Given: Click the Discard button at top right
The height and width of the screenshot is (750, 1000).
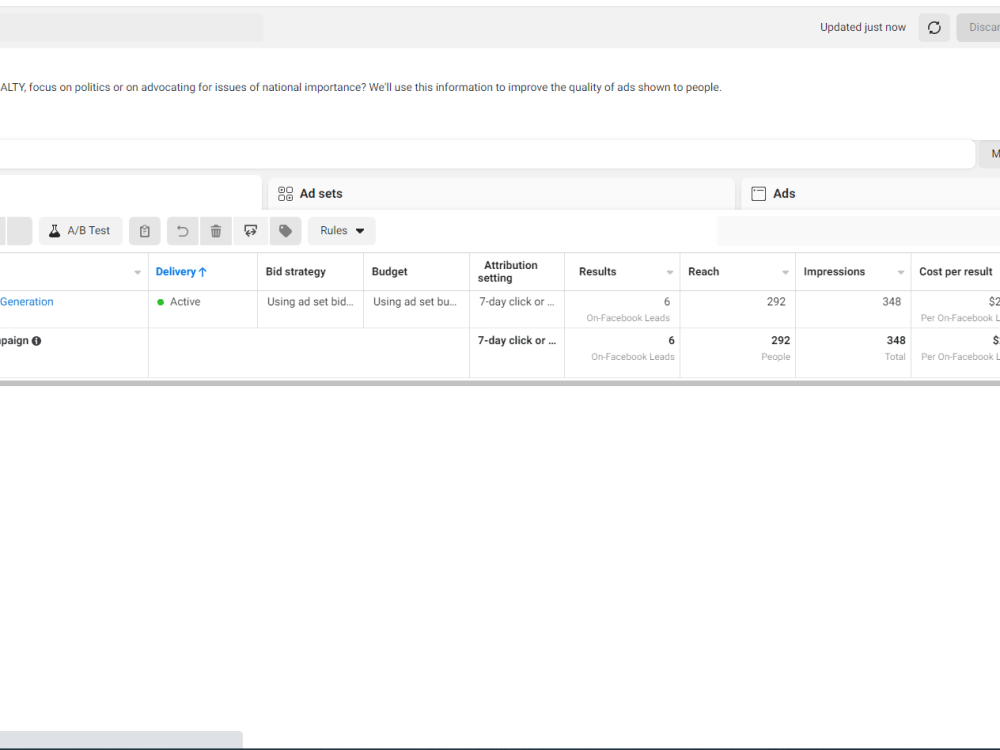Looking at the screenshot, I should [979, 27].
